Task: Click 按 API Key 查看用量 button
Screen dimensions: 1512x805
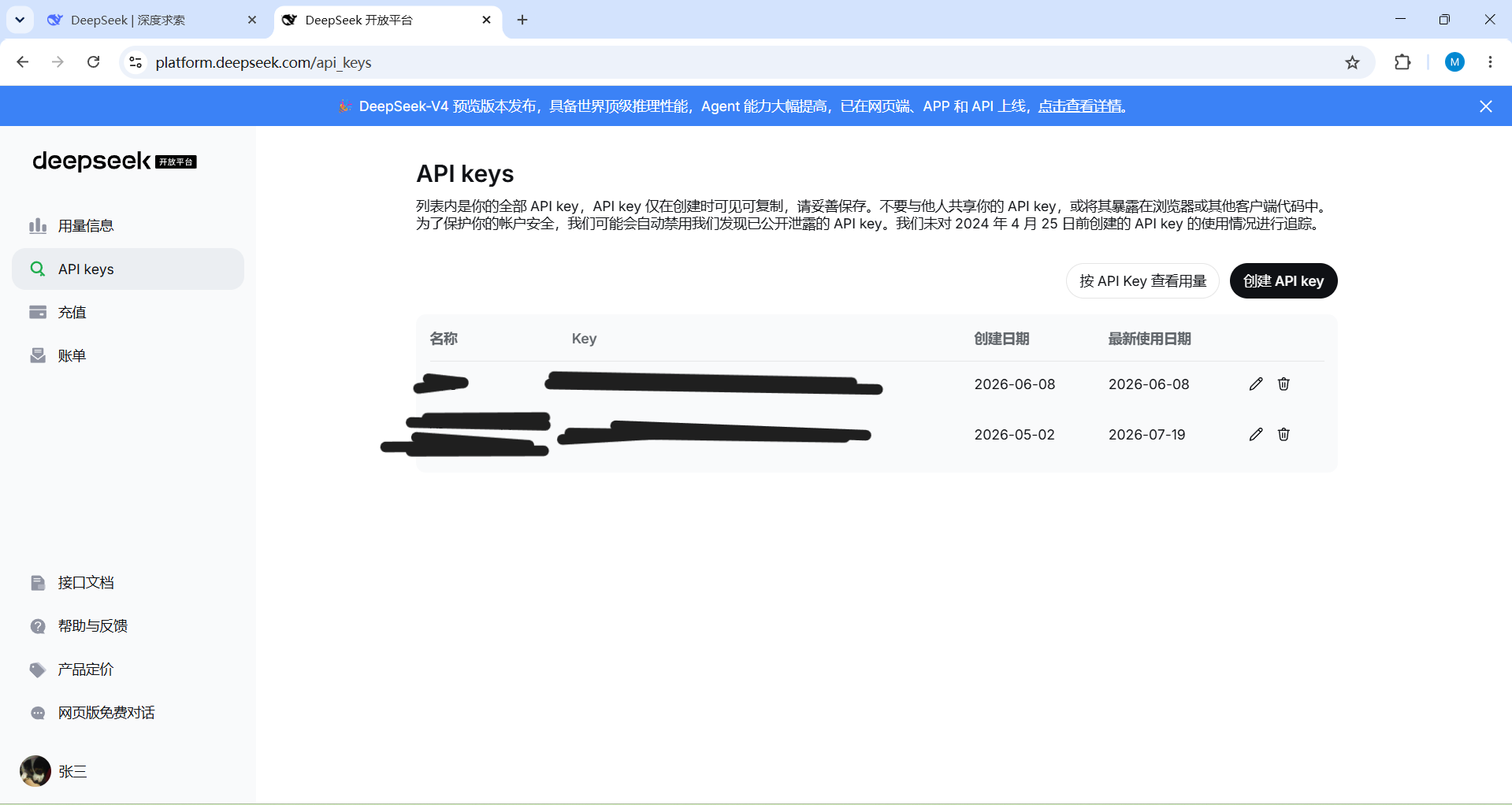Action: coord(1142,281)
